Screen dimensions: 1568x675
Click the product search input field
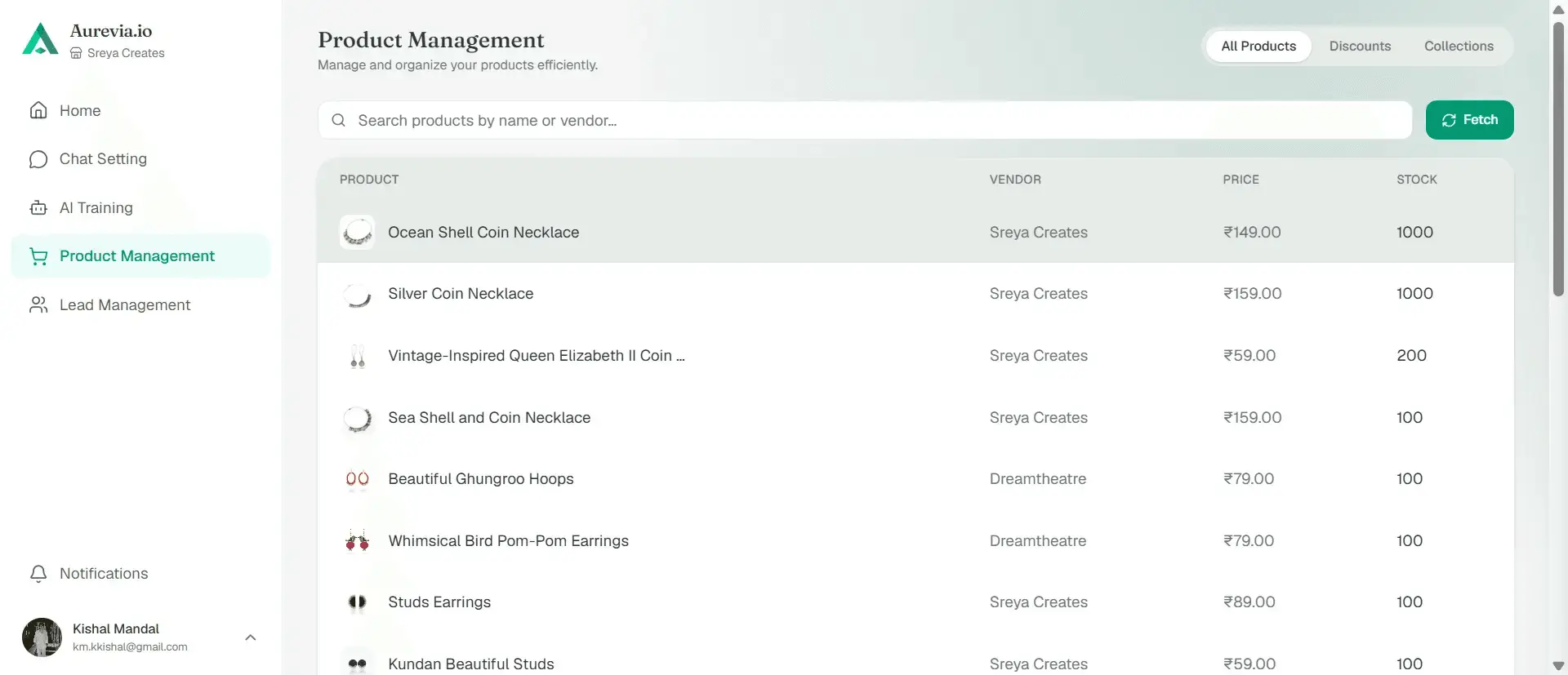pos(865,120)
